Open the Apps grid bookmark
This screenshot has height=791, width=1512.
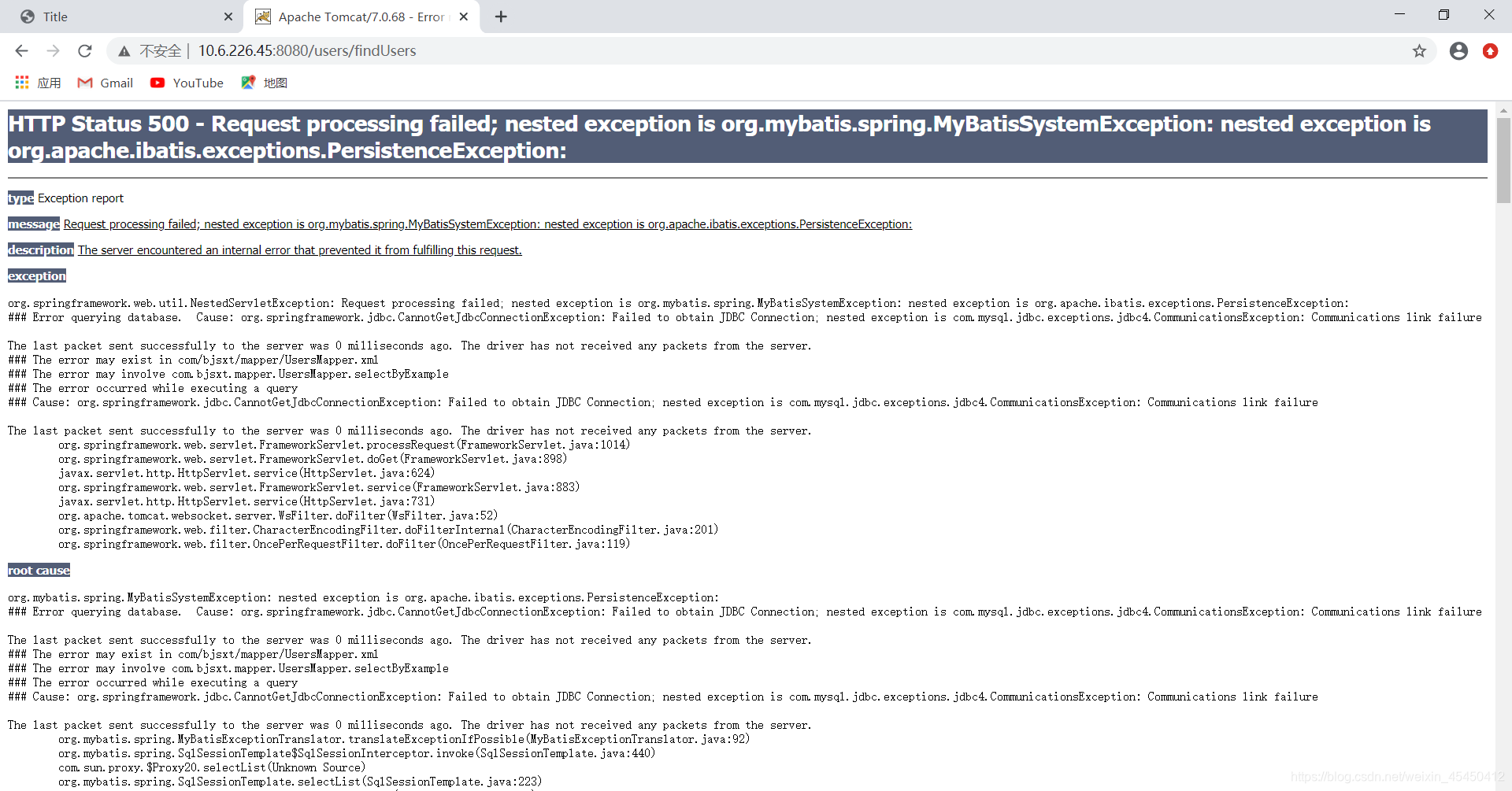(x=38, y=83)
